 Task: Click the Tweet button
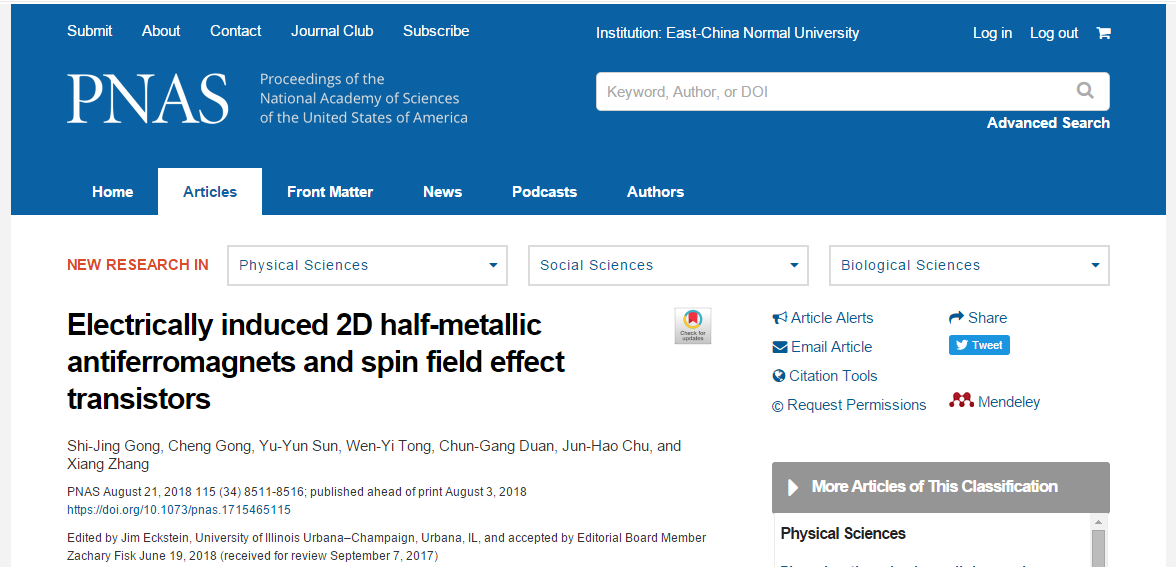(x=979, y=345)
